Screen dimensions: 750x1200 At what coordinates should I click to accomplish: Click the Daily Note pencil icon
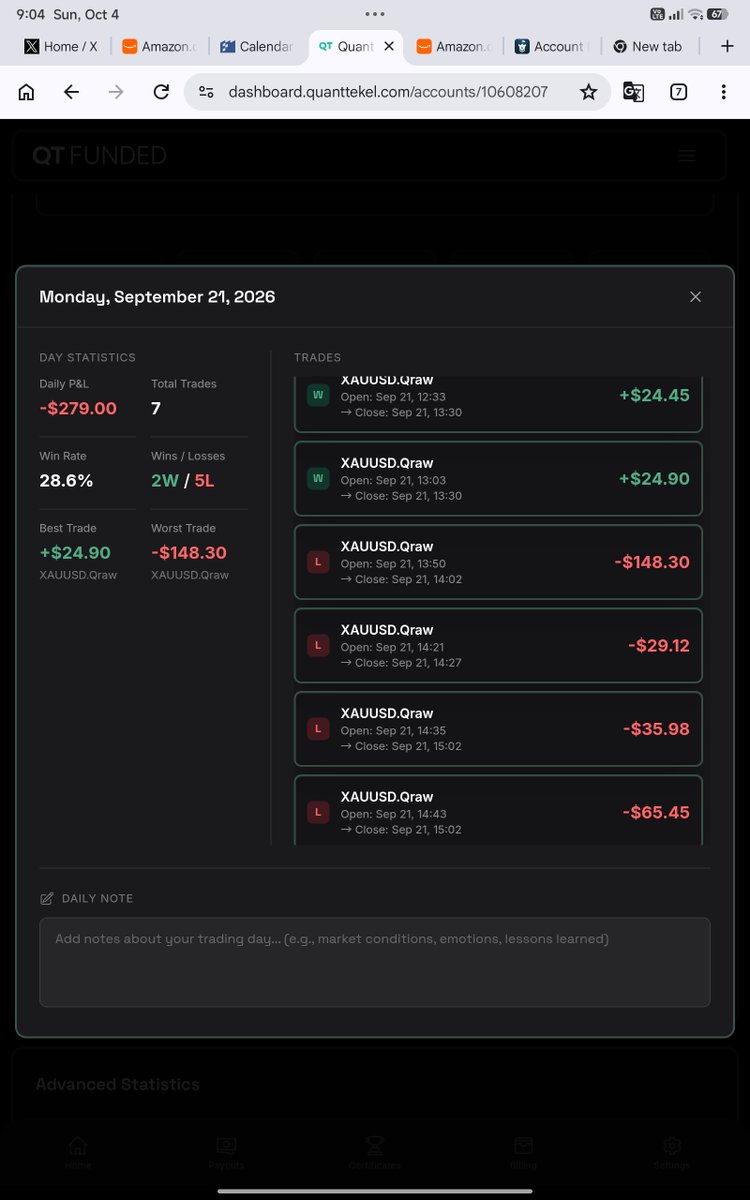pyautogui.click(x=46, y=898)
